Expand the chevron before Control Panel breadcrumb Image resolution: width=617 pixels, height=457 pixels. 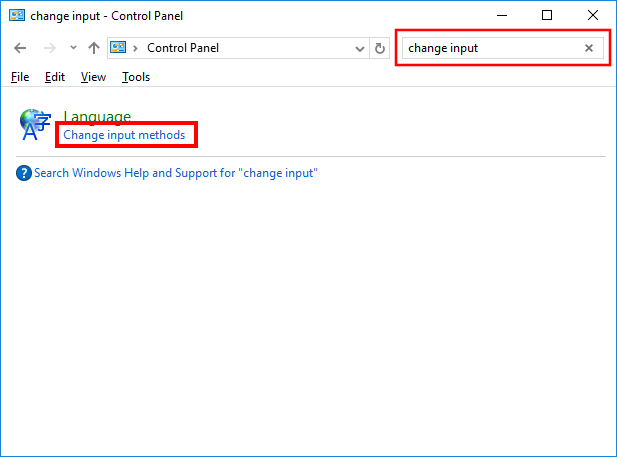click(136, 48)
